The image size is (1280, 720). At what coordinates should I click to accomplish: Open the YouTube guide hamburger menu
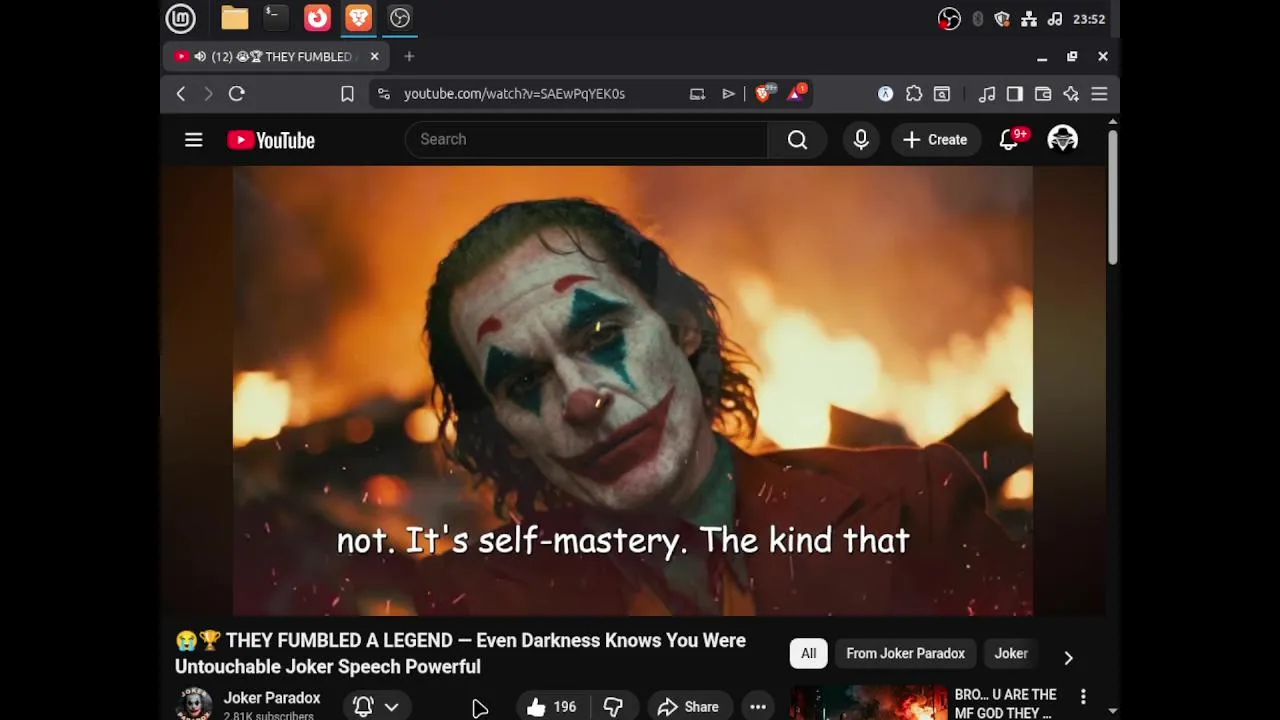(x=194, y=140)
